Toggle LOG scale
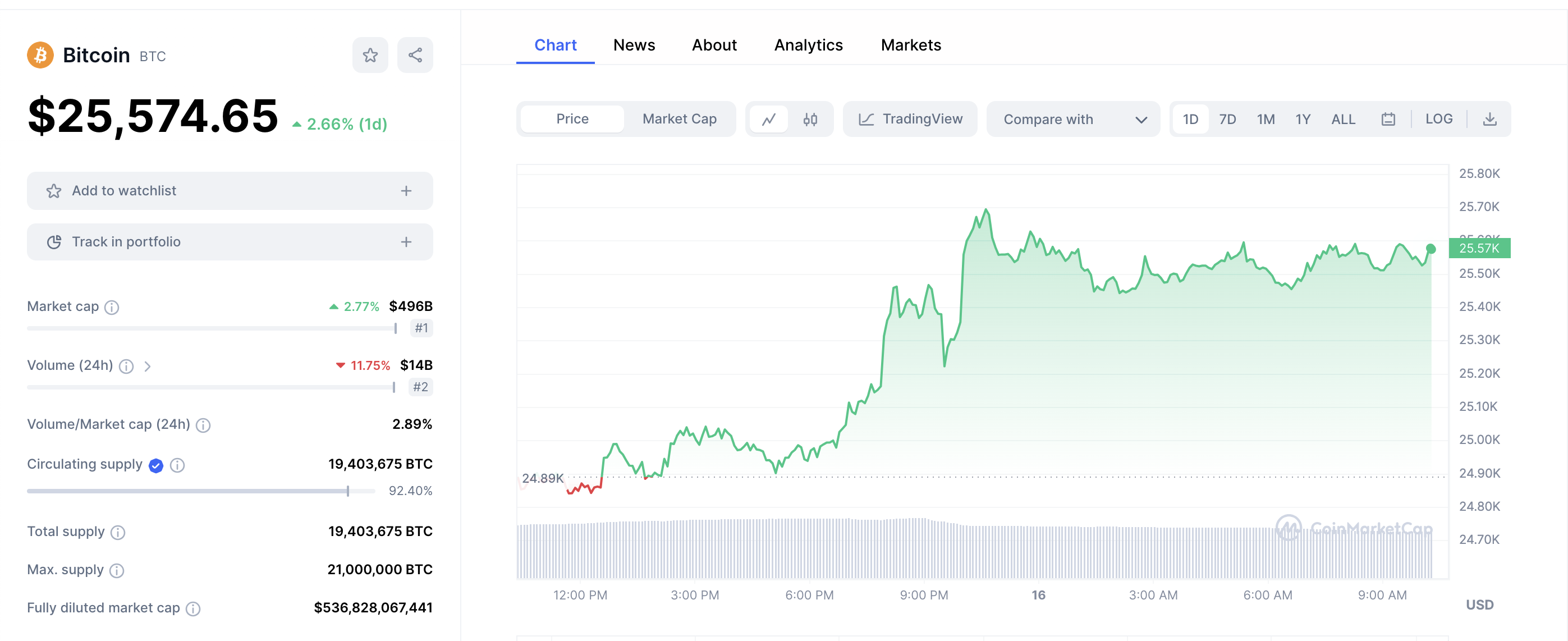The width and height of the screenshot is (1568, 641). click(1438, 120)
